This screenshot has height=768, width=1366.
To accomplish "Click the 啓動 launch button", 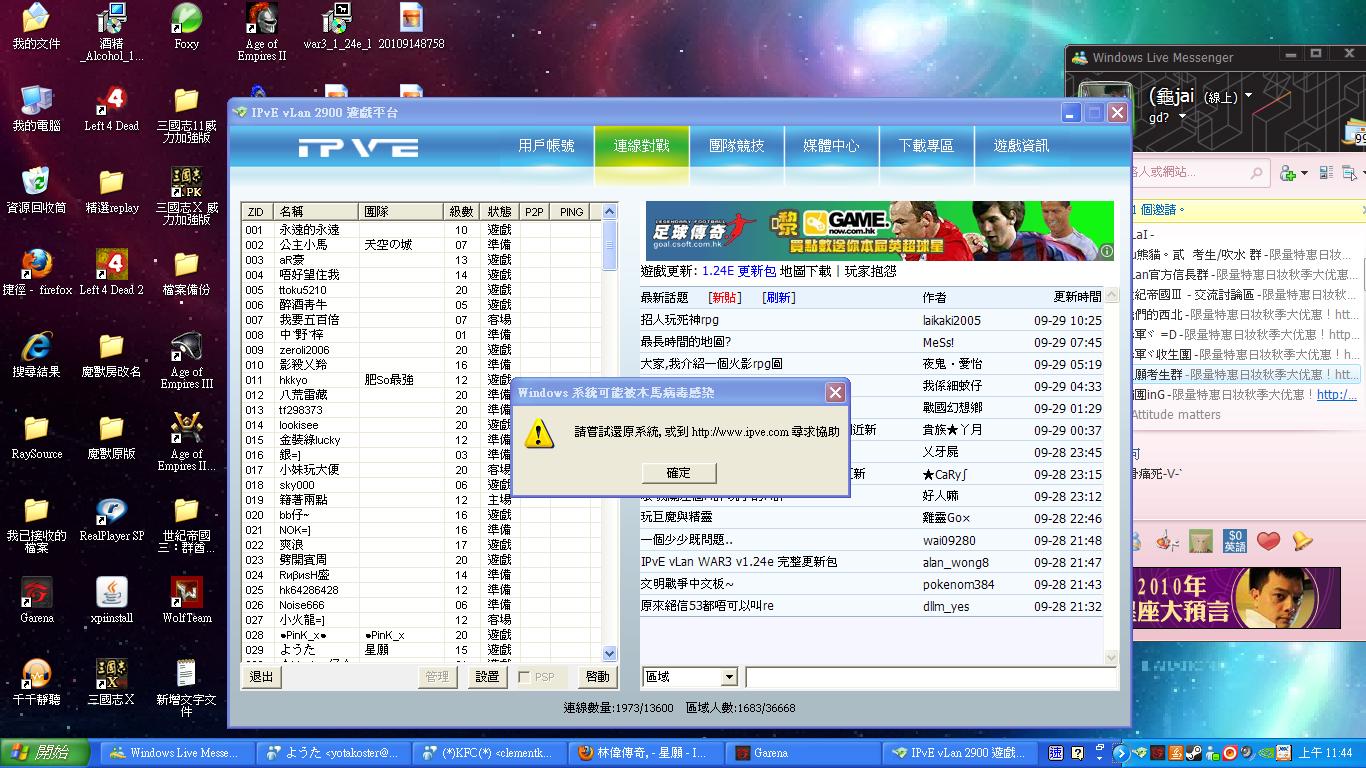I will click(597, 677).
